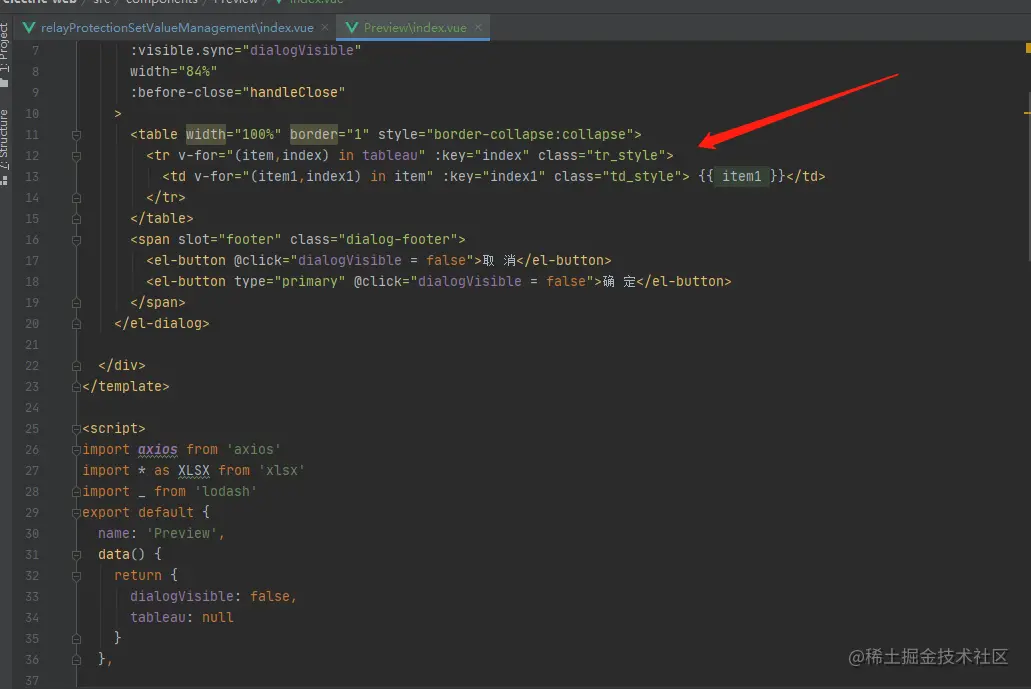Collapse the script block on line 25
This screenshot has height=689, width=1031.
coord(76,429)
